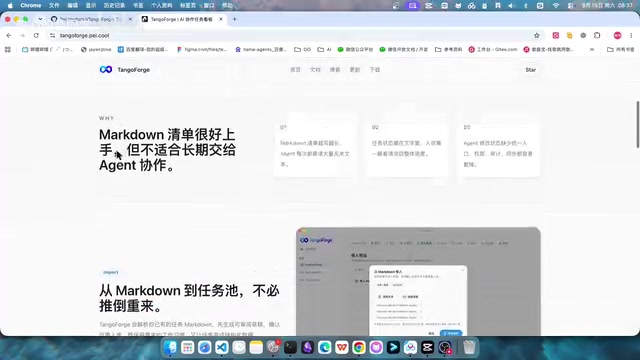Open 下载 in the site nav
This screenshot has width=640, height=360.
tap(375, 70)
